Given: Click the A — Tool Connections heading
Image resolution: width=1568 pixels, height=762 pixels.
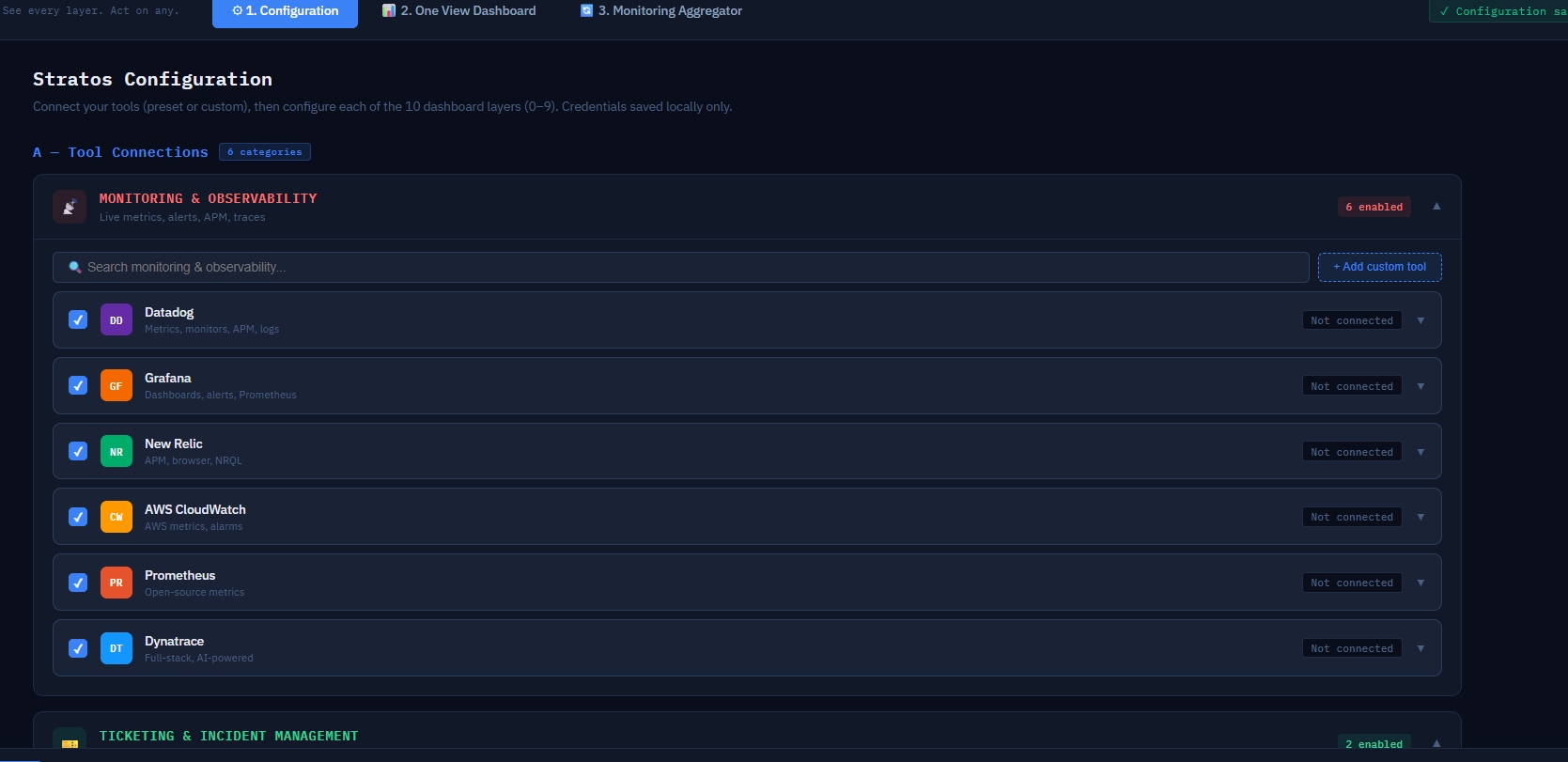Looking at the screenshot, I should point(120,152).
